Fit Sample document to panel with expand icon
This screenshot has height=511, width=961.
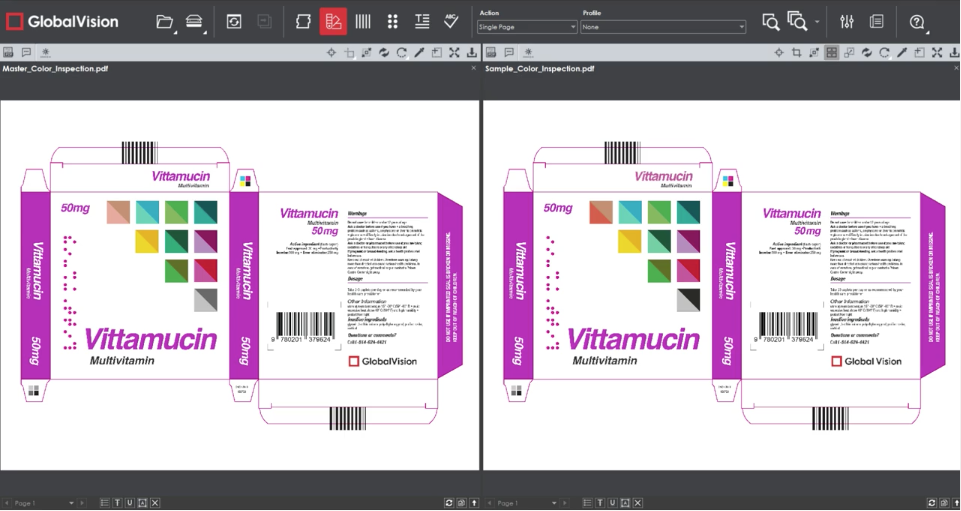pyautogui.click(x=937, y=53)
